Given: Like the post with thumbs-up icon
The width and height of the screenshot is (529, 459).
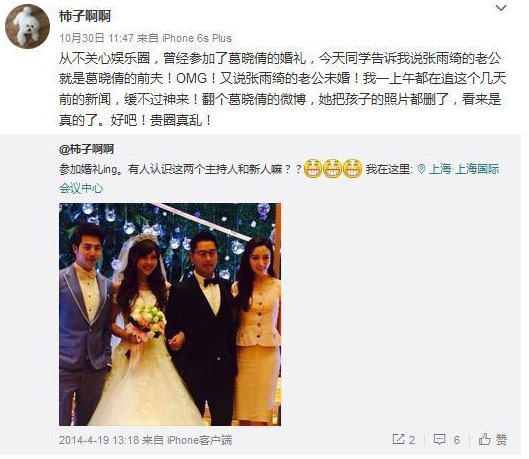Looking at the screenshot, I should 484,439.
